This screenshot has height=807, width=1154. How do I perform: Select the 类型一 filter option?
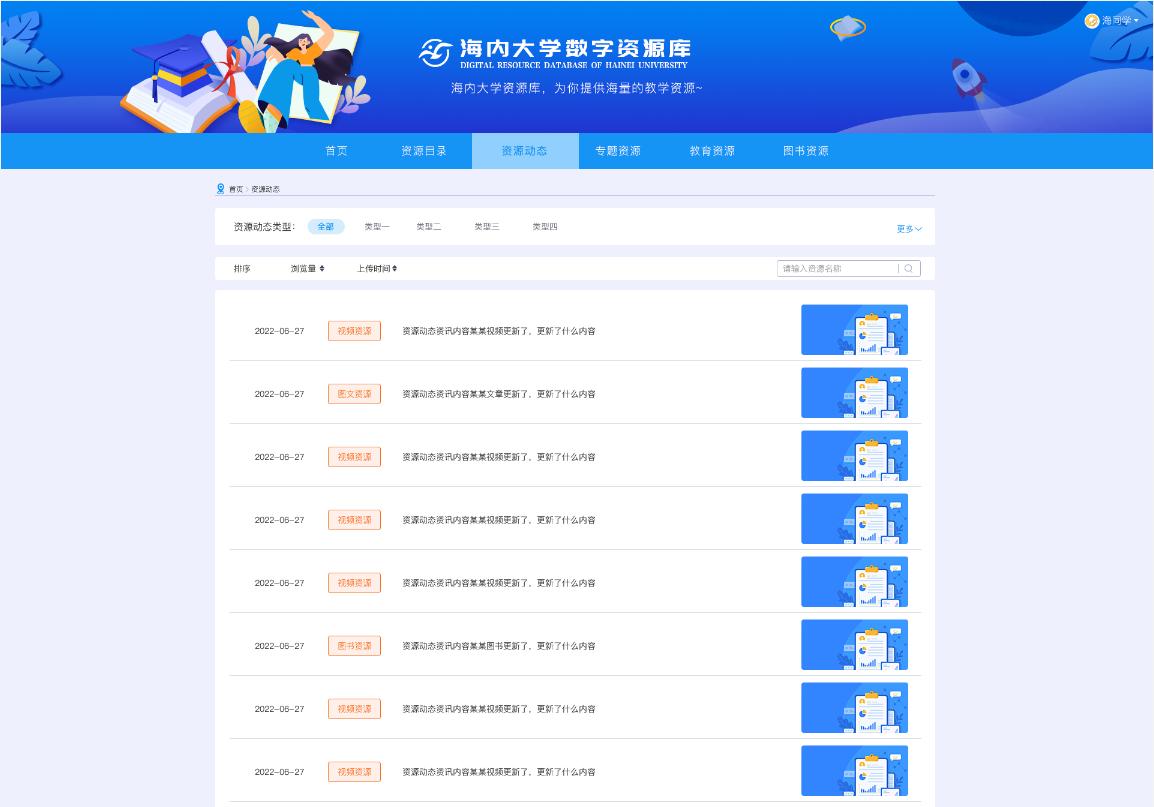click(x=376, y=227)
